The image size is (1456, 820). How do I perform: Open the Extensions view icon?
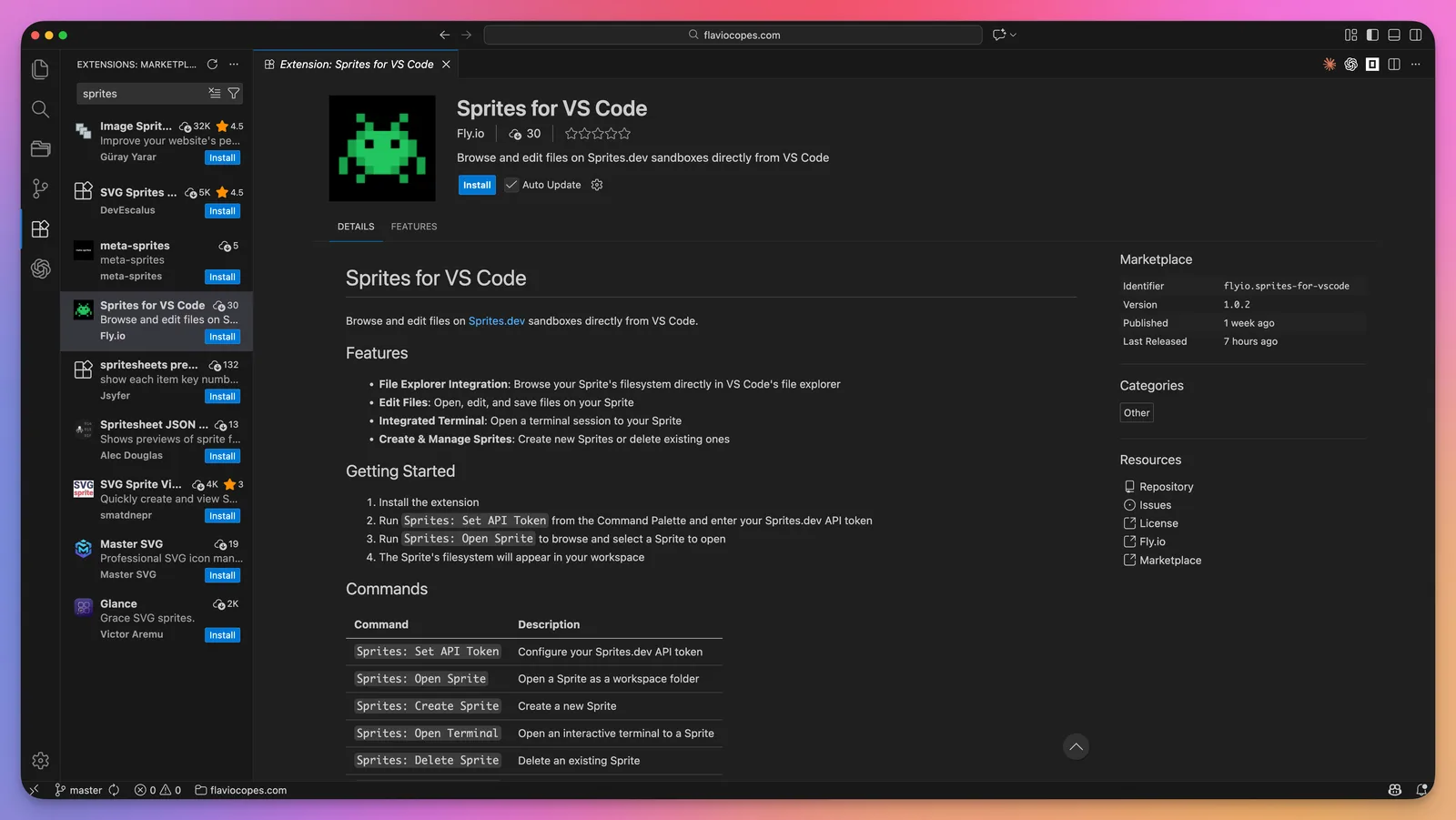click(40, 228)
